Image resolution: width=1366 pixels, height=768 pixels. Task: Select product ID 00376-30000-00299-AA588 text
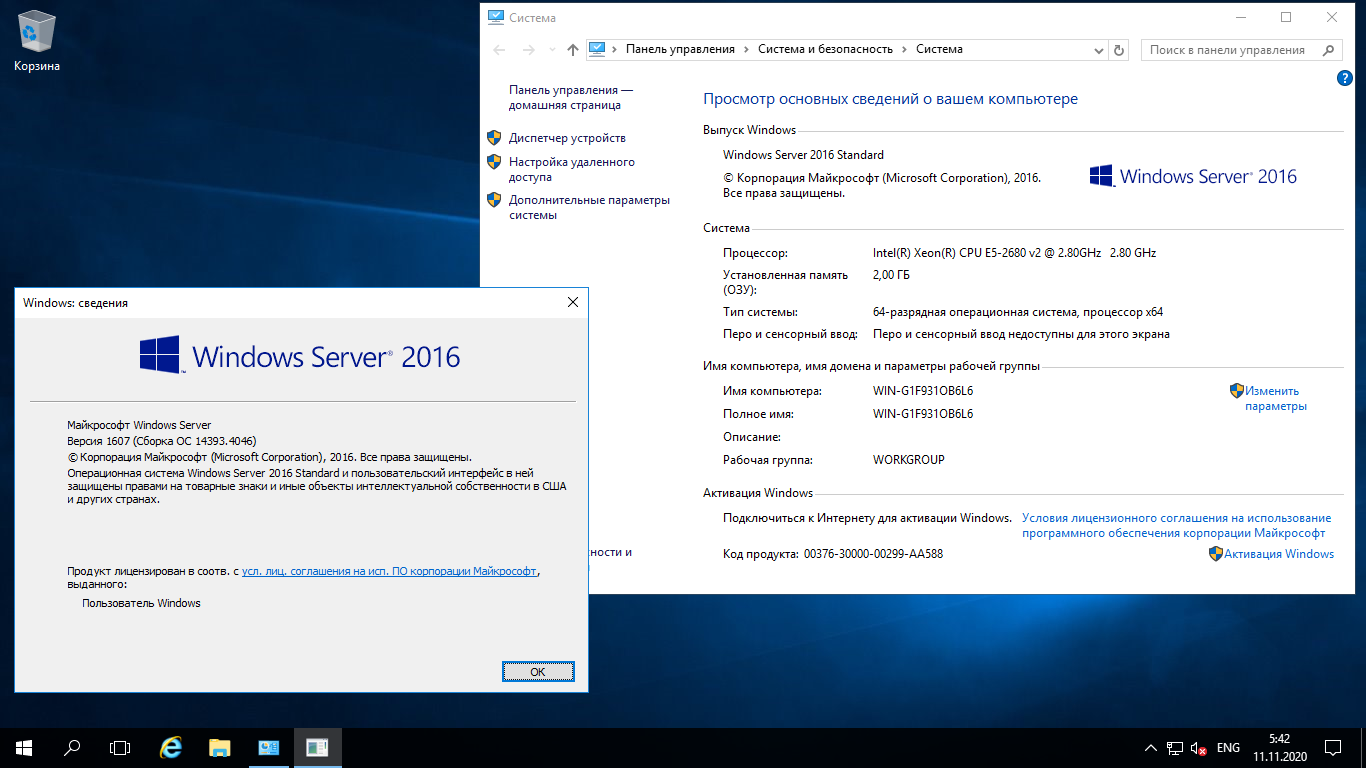click(873, 554)
